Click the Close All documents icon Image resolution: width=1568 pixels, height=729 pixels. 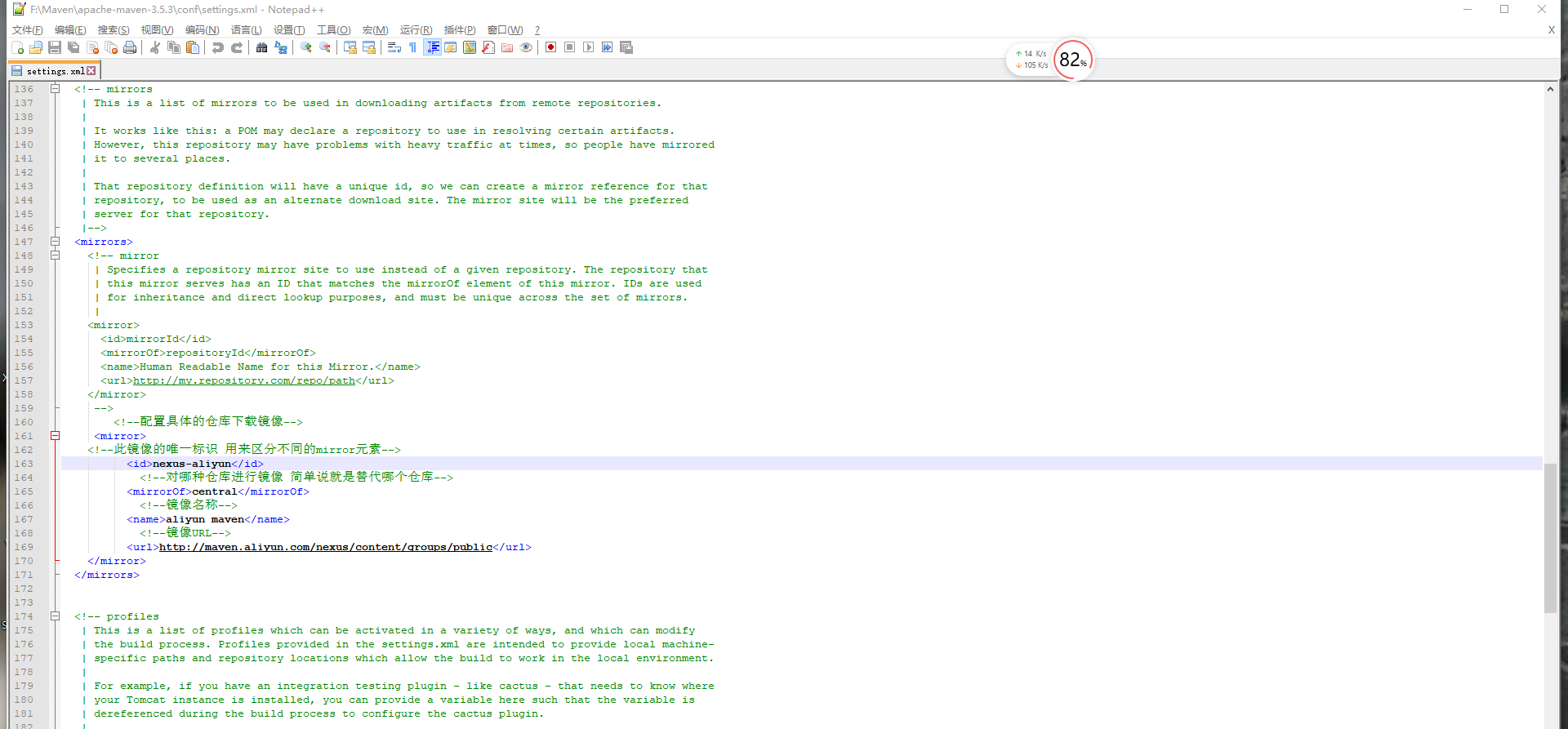[111, 47]
